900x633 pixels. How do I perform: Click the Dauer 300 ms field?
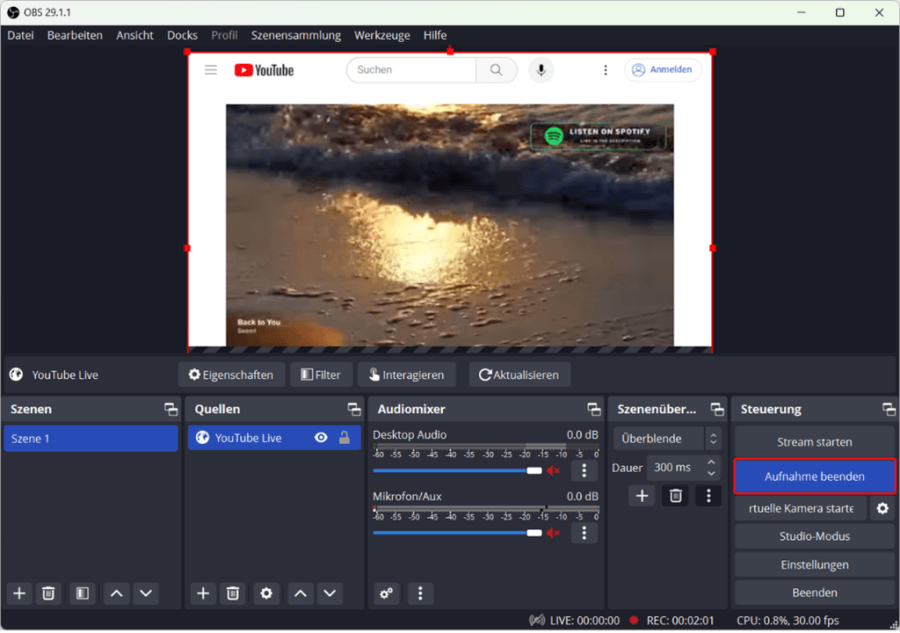676,468
